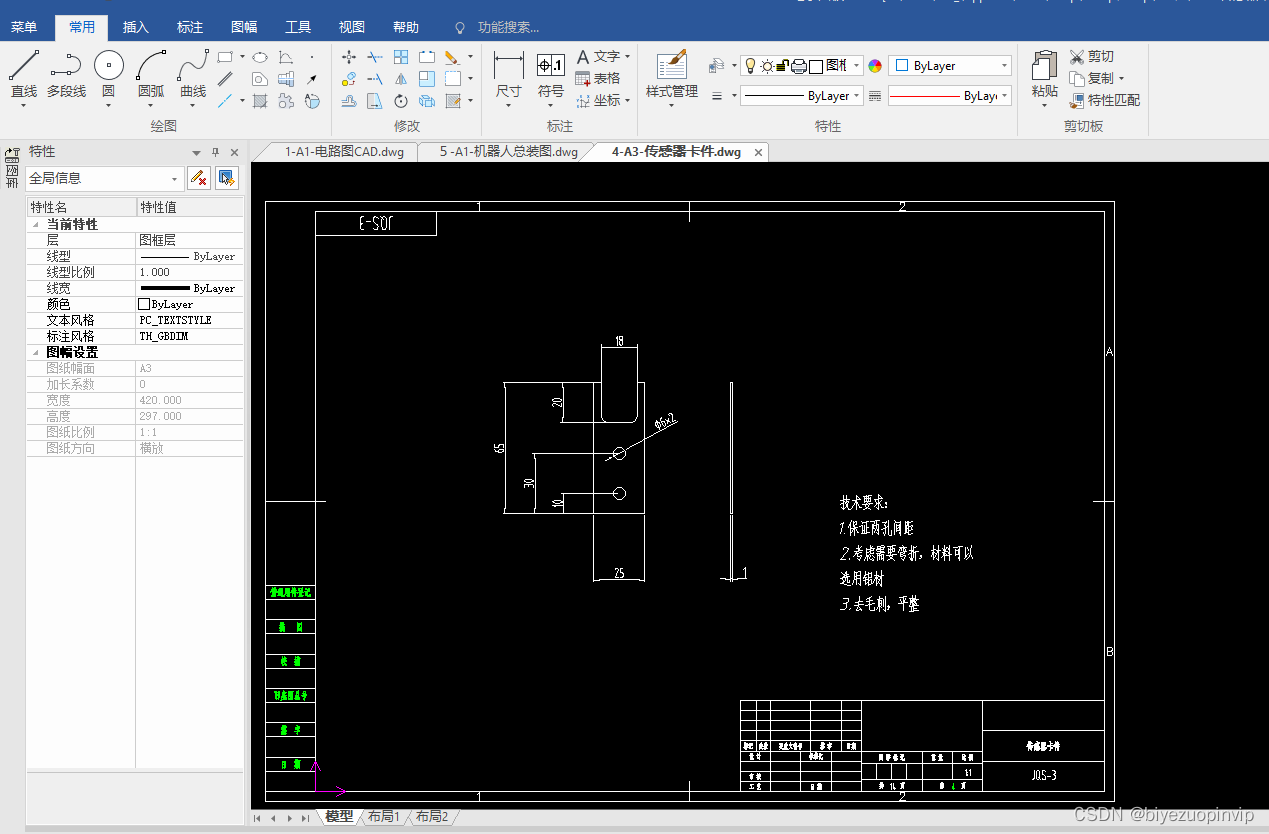
Task: Switch to the 布局2 layout tab
Action: tap(431, 816)
